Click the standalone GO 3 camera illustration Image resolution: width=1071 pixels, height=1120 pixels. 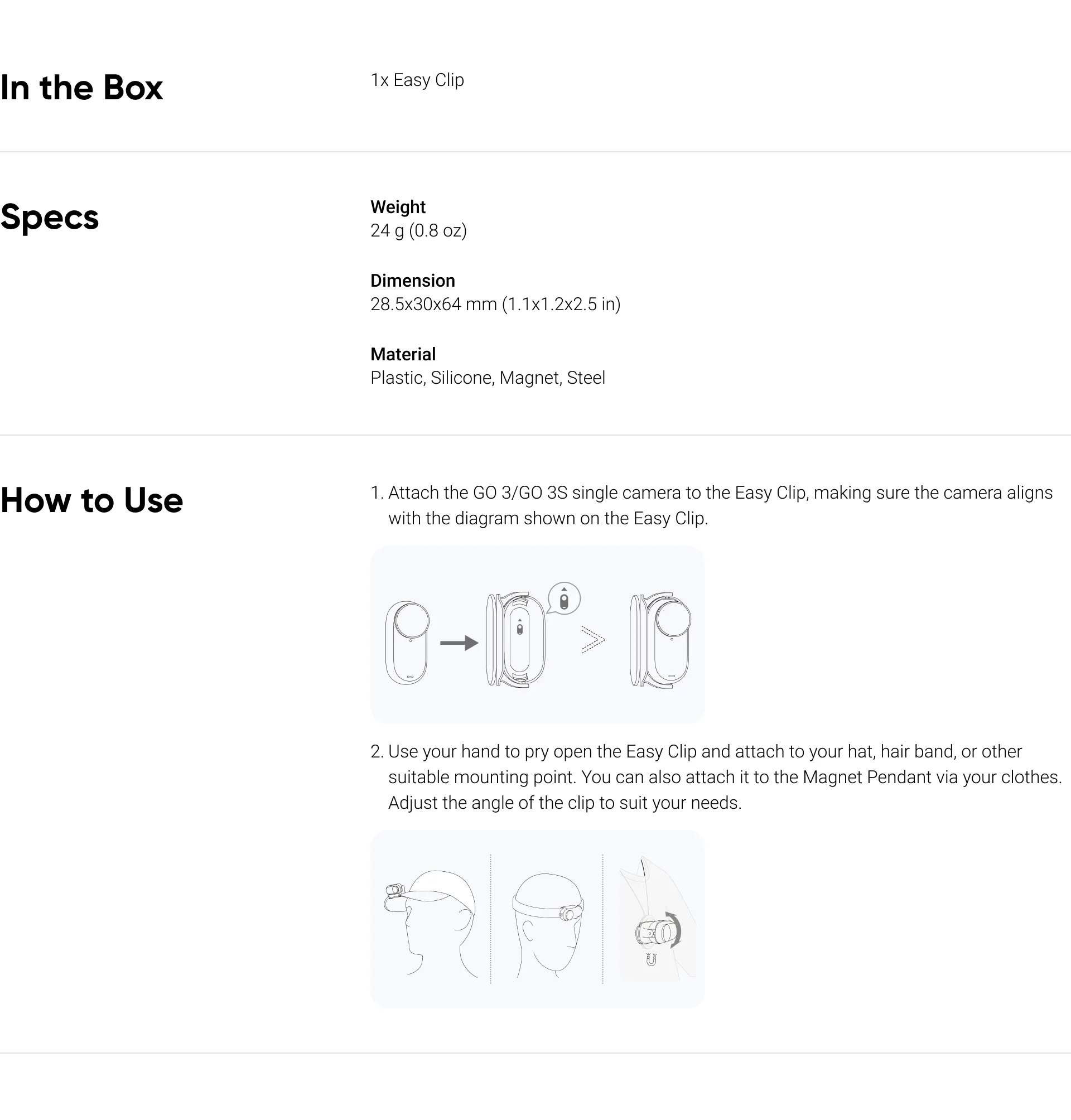[407, 642]
